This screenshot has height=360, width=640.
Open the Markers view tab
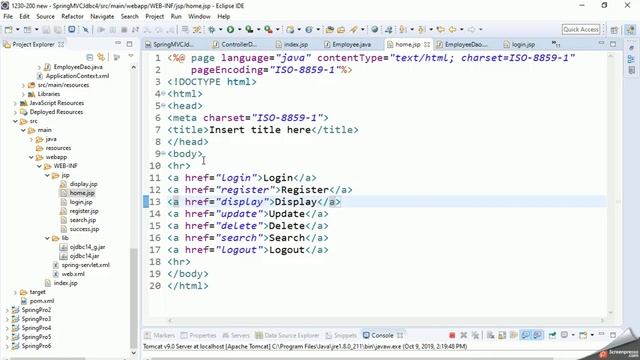pos(160,335)
